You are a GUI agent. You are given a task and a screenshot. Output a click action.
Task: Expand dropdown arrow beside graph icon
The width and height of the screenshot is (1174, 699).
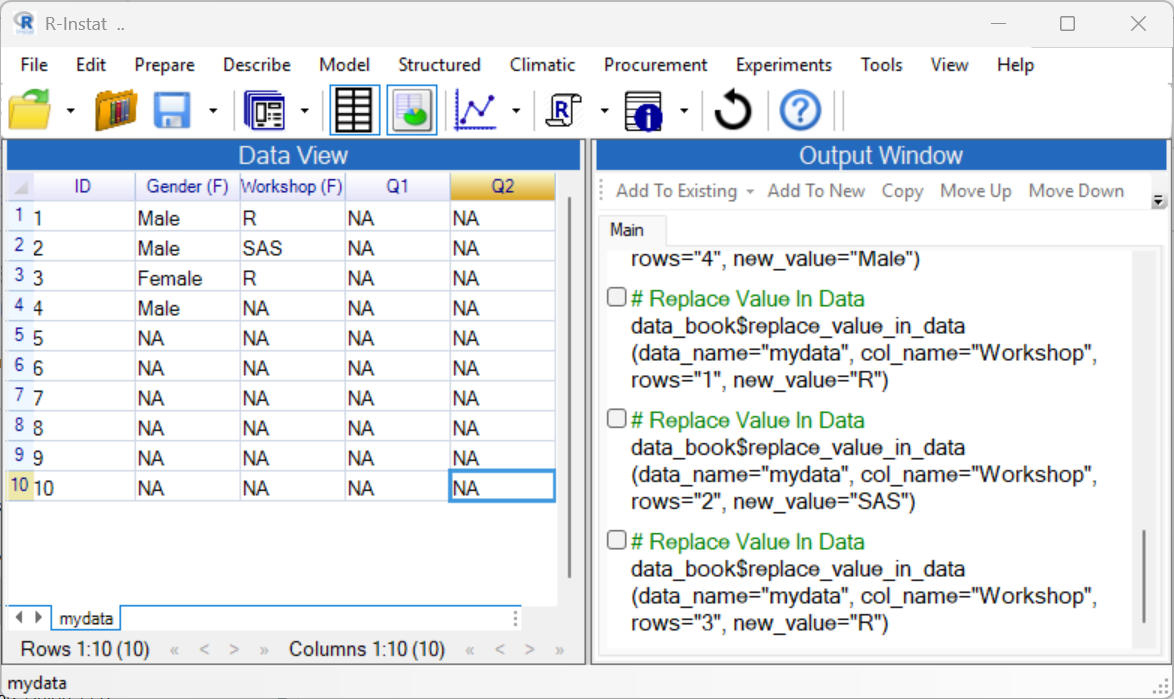coord(516,111)
